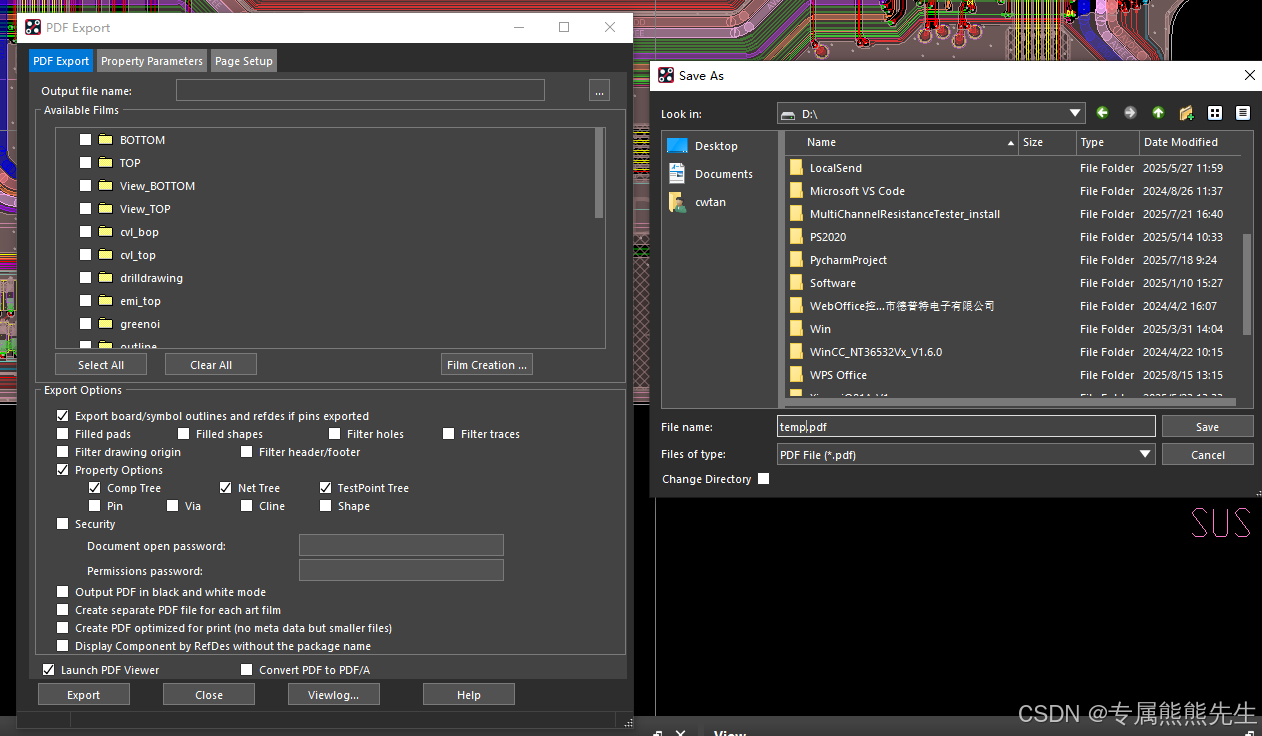Sort by Size column header
Image resolution: width=1262 pixels, height=736 pixels.
pos(1047,142)
